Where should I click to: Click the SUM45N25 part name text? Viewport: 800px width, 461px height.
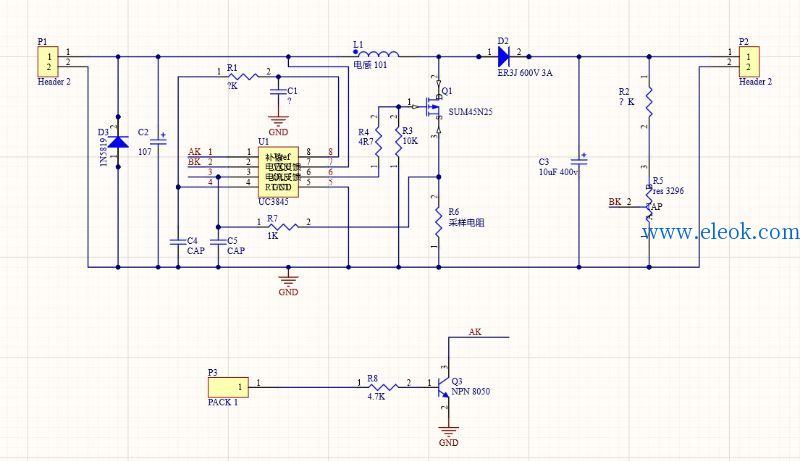coord(470,112)
